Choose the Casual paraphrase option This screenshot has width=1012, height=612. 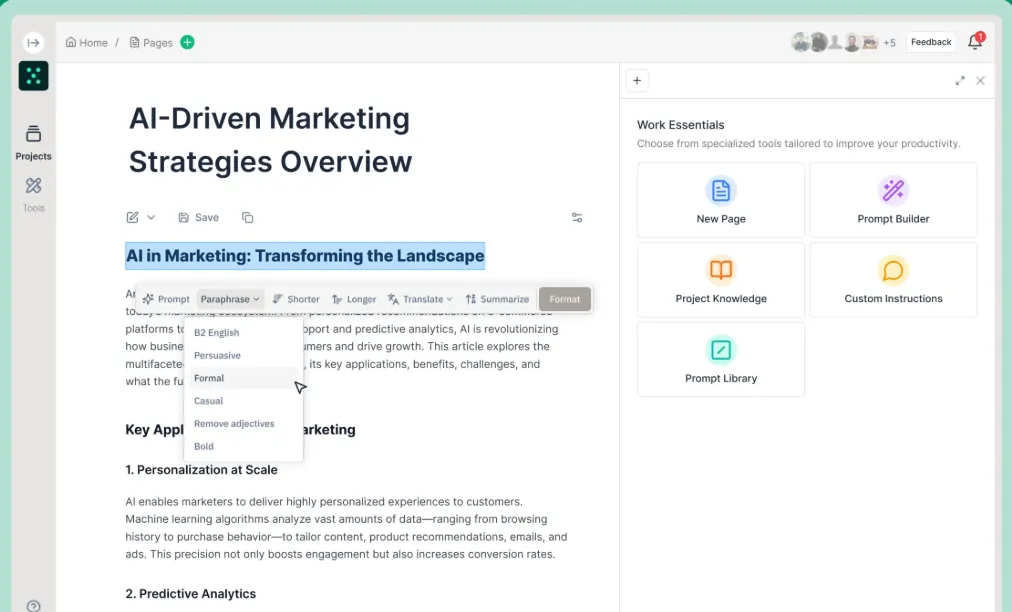243,401
